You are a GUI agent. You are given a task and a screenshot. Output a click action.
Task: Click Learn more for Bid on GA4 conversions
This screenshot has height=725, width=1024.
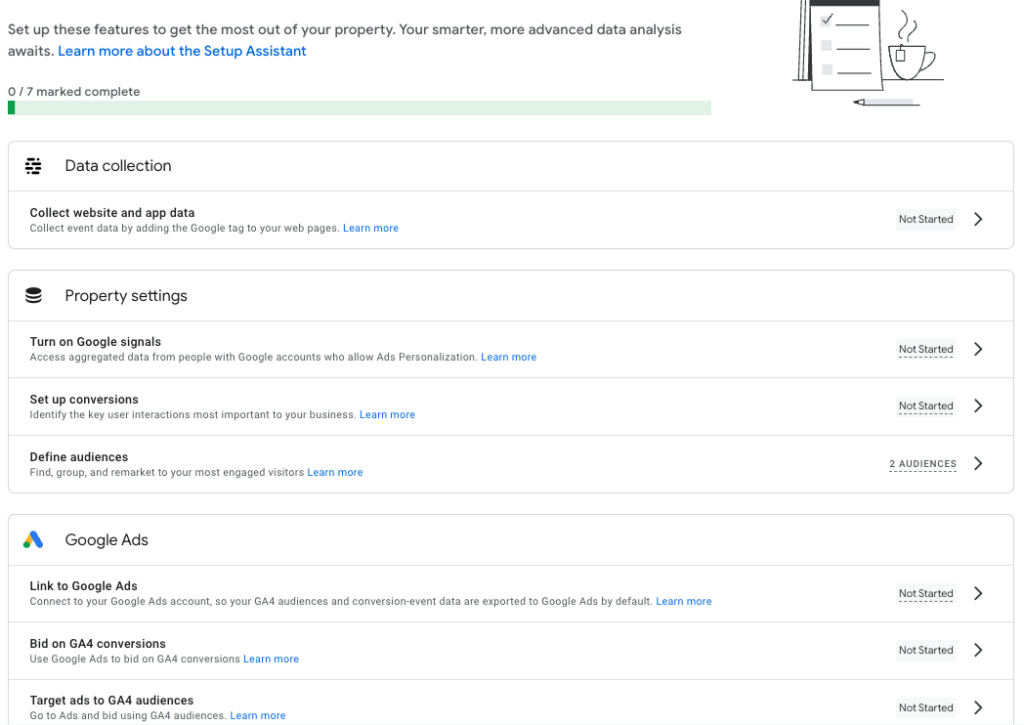pos(270,658)
